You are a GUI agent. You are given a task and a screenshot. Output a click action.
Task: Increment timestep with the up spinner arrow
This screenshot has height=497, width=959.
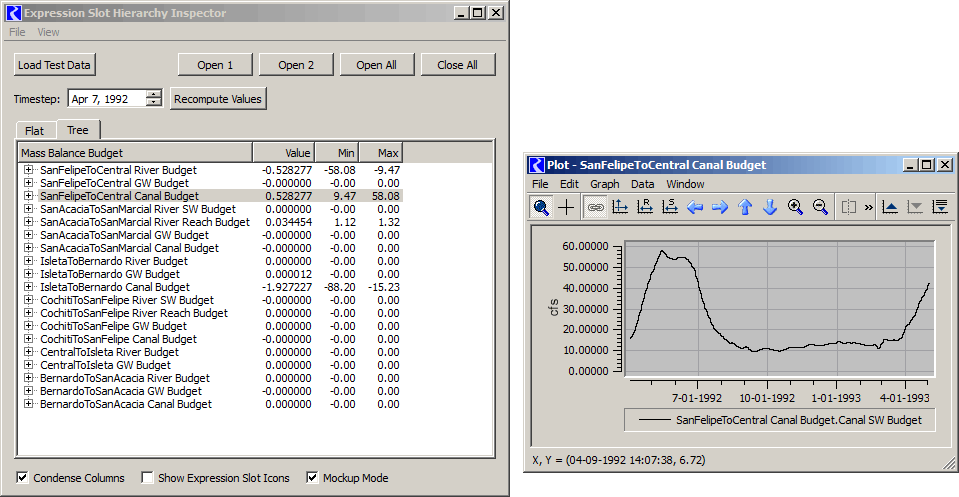[x=154, y=94]
